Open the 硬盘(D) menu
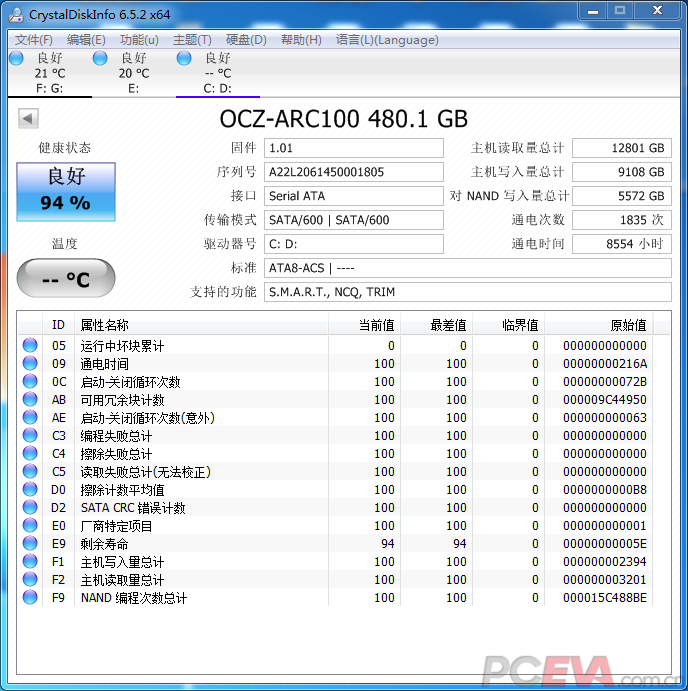Viewport: 688px width, 691px height. coord(246,40)
